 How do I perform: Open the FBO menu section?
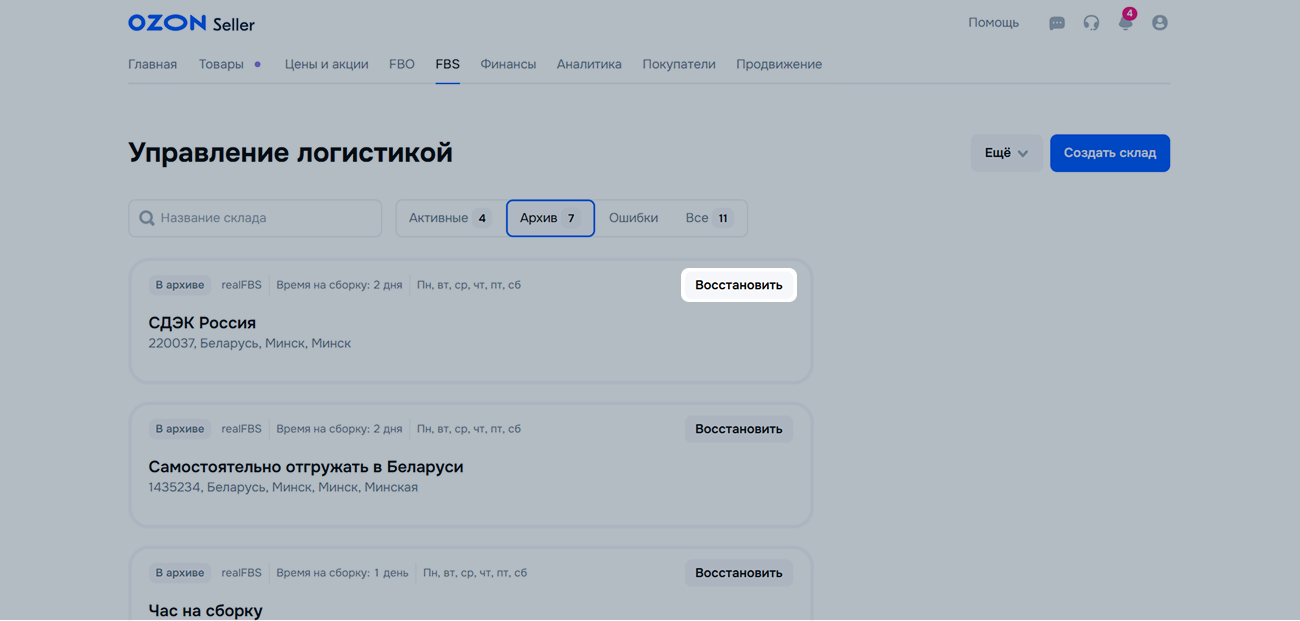(x=401, y=64)
